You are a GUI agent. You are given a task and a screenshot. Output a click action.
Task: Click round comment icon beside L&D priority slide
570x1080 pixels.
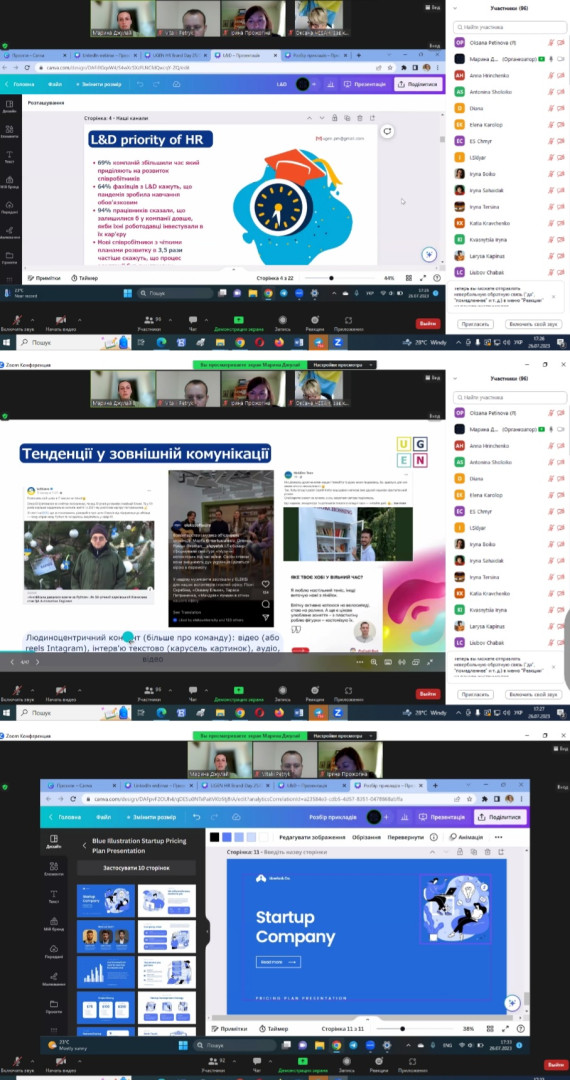click(388, 132)
